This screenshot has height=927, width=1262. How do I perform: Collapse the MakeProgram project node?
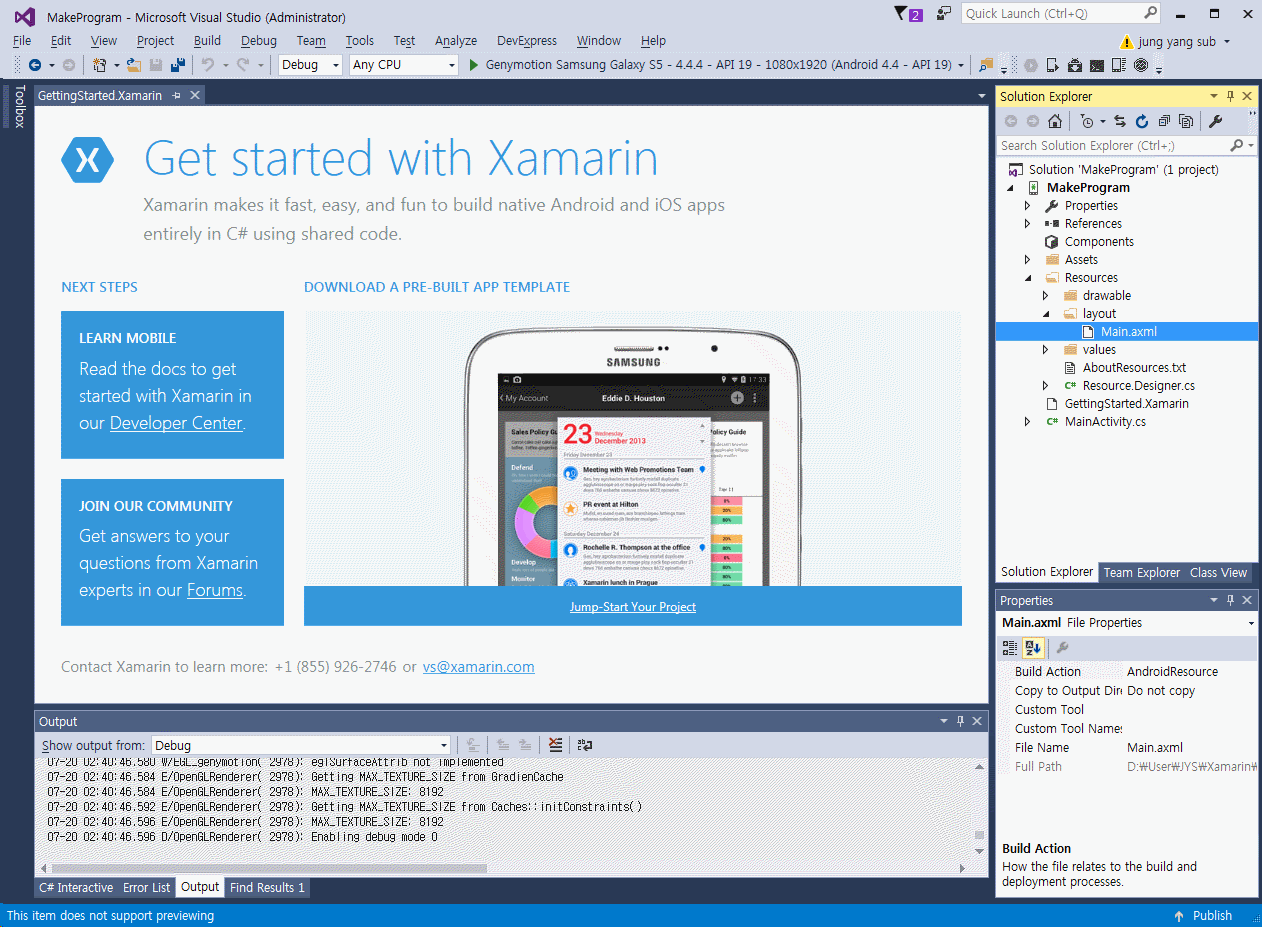1009,188
